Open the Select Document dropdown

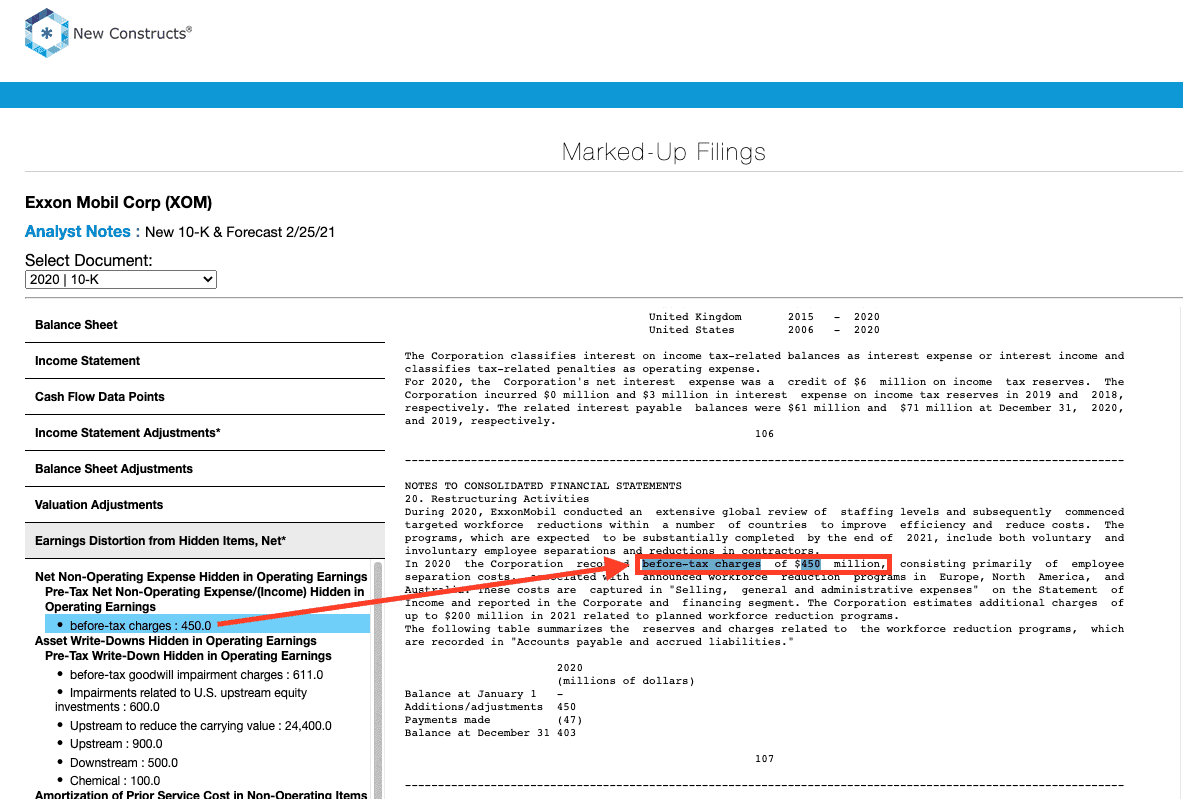(121, 280)
